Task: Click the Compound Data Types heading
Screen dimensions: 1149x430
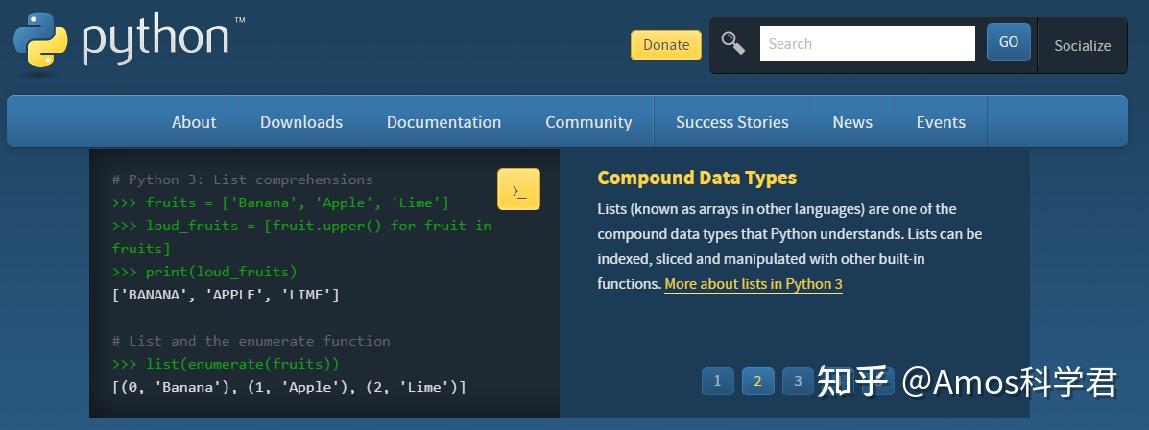Action: click(x=697, y=178)
